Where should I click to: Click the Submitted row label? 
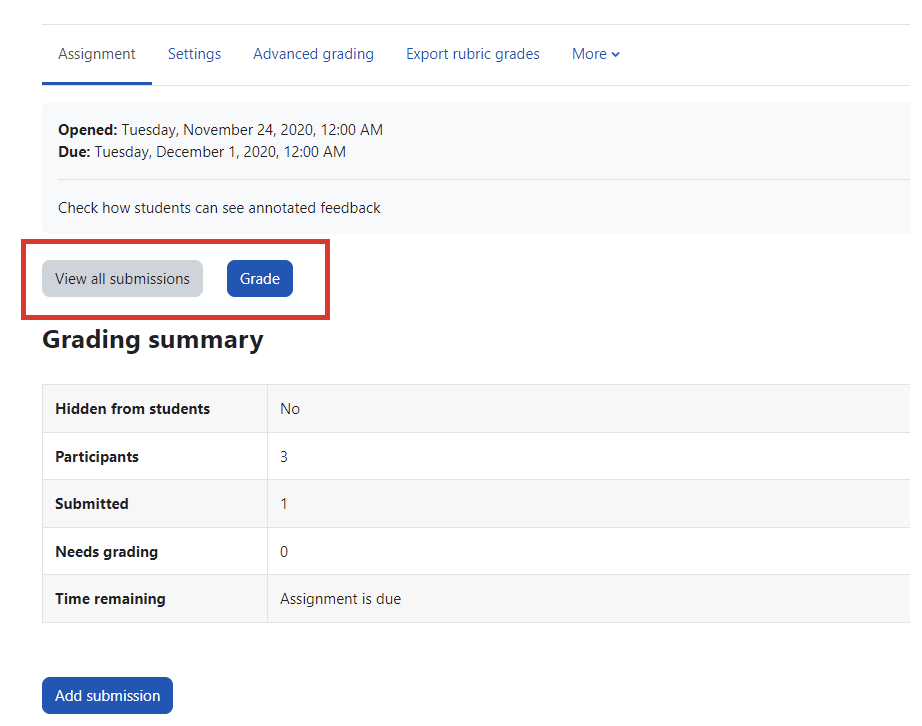92,504
